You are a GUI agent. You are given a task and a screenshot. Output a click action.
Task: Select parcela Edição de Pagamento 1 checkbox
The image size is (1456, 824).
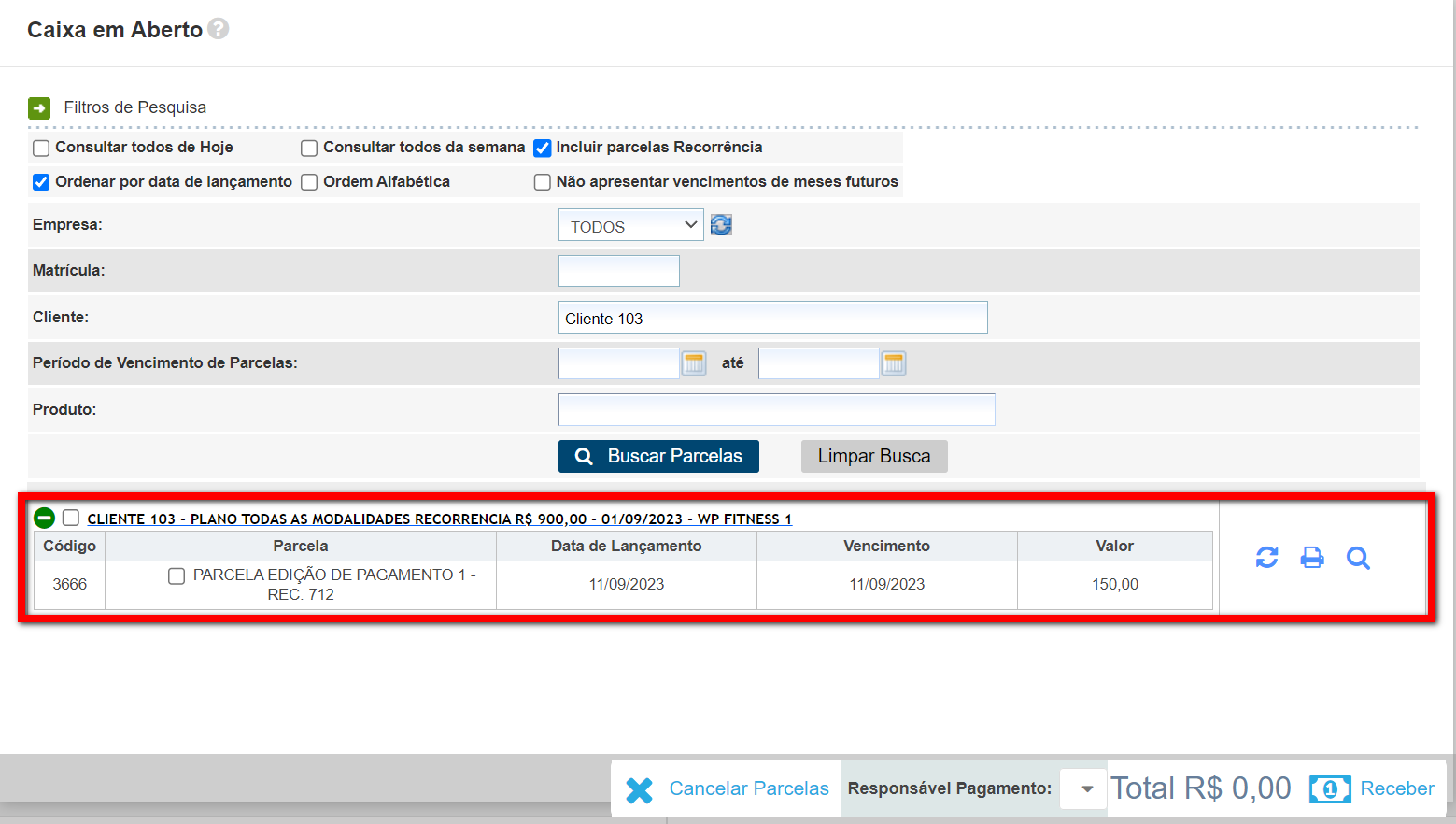177,575
